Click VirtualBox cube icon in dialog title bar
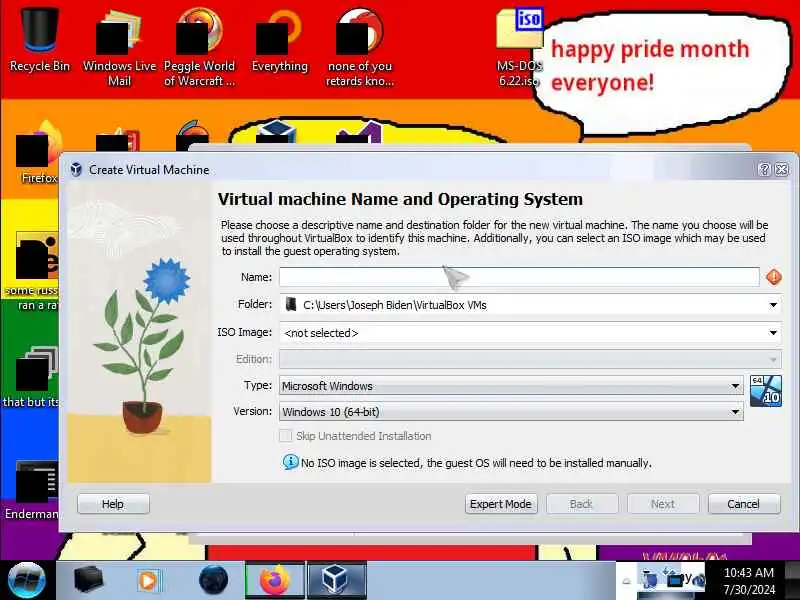This screenshot has width=800, height=600. (76, 169)
